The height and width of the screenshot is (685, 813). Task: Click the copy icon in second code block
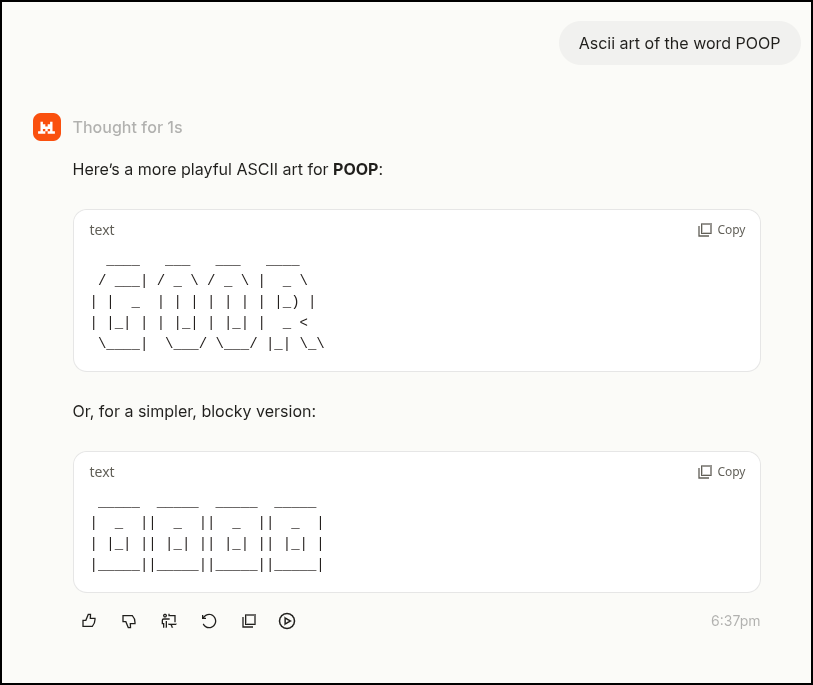tap(705, 472)
